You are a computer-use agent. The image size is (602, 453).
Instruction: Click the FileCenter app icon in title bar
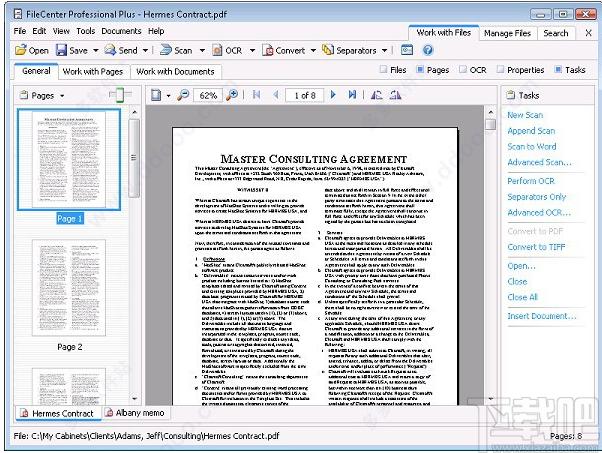click(18, 14)
